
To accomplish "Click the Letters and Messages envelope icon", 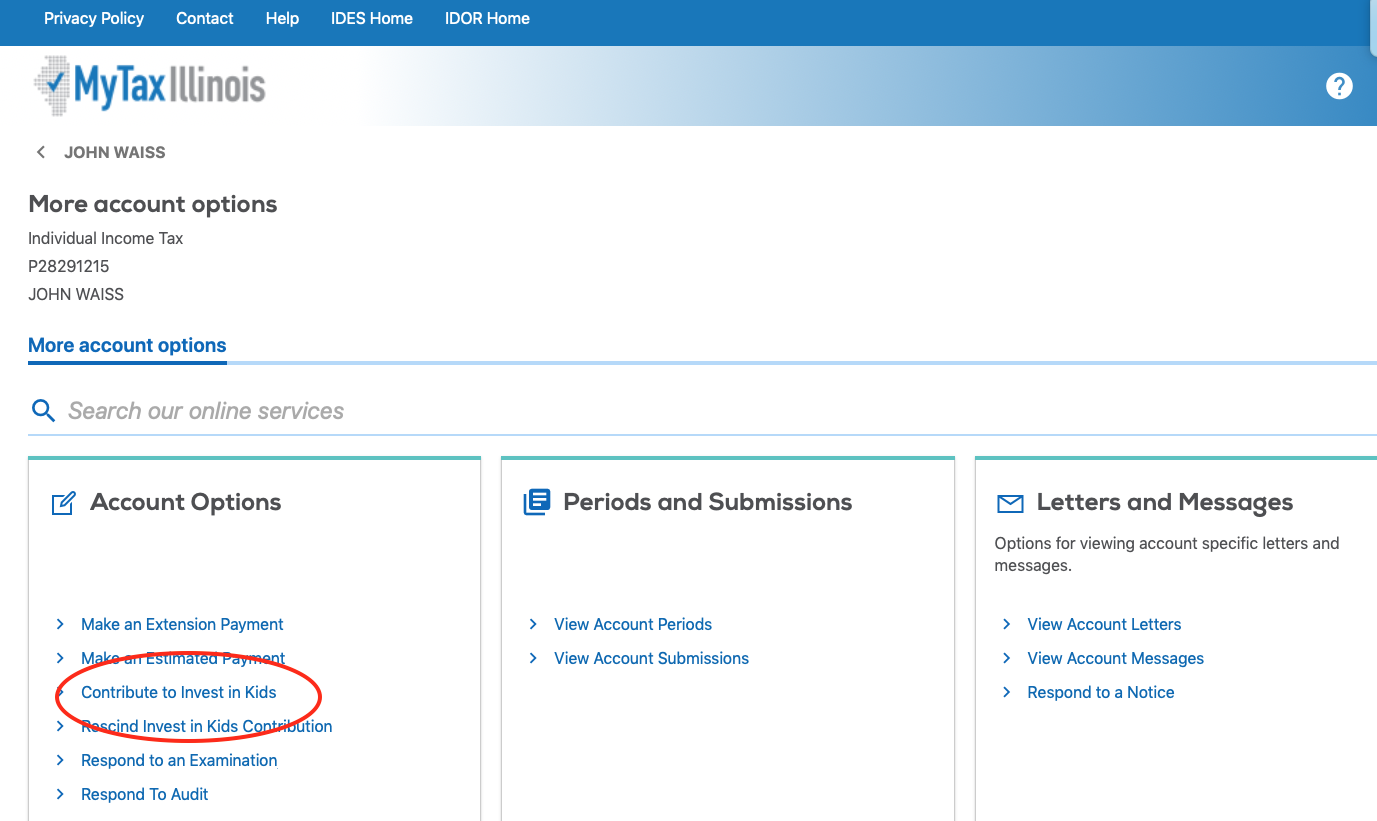I will click(x=1010, y=504).
